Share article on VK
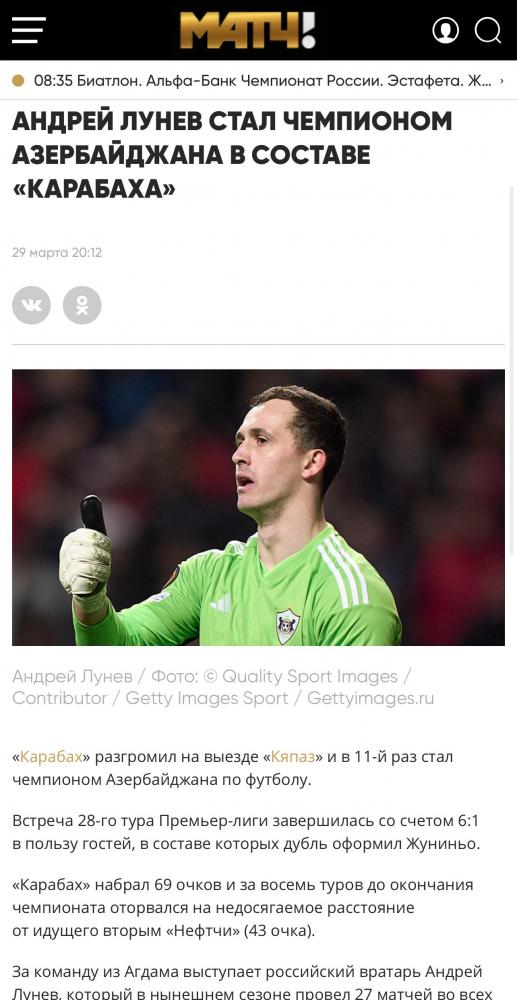The image size is (517, 1000). coord(31,305)
